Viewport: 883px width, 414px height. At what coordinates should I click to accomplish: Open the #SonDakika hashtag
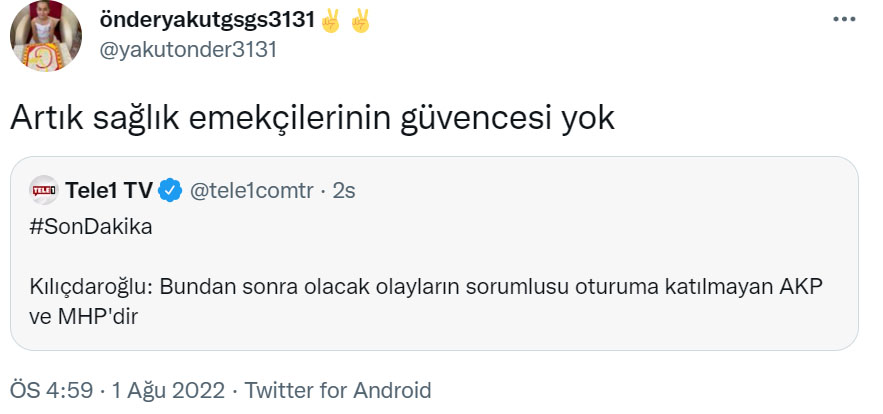91,226
